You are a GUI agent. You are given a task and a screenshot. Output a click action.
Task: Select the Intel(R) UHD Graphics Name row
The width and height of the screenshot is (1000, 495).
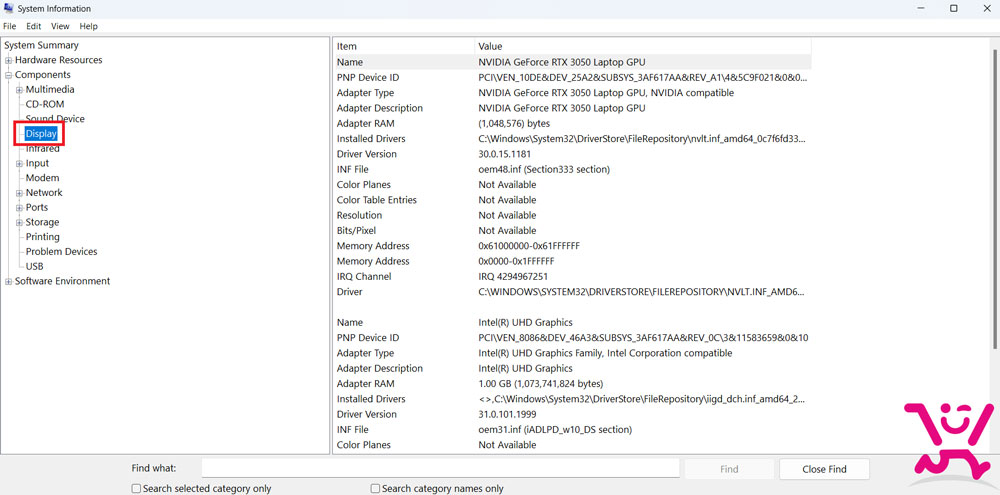pos(573,322)
